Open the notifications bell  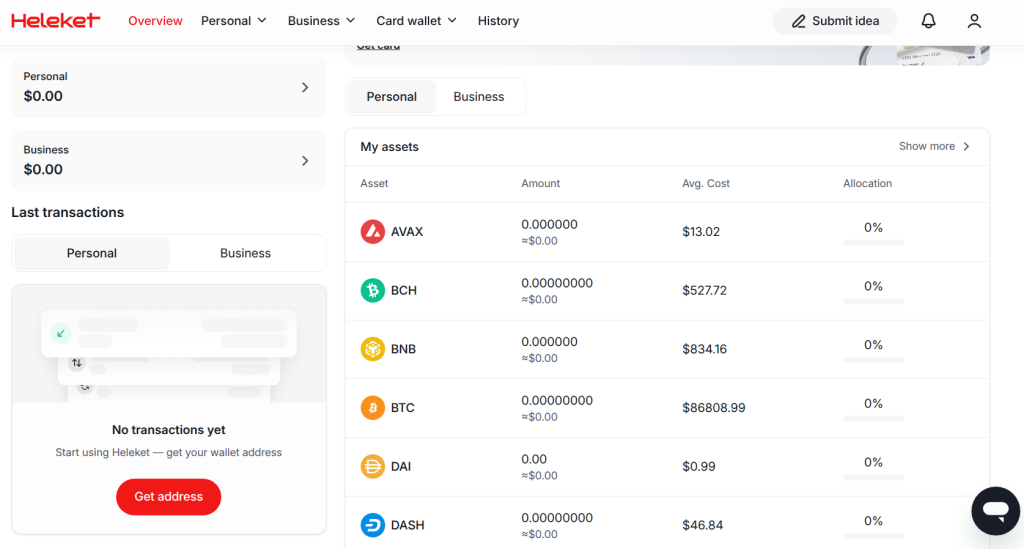tap(928, 21)
